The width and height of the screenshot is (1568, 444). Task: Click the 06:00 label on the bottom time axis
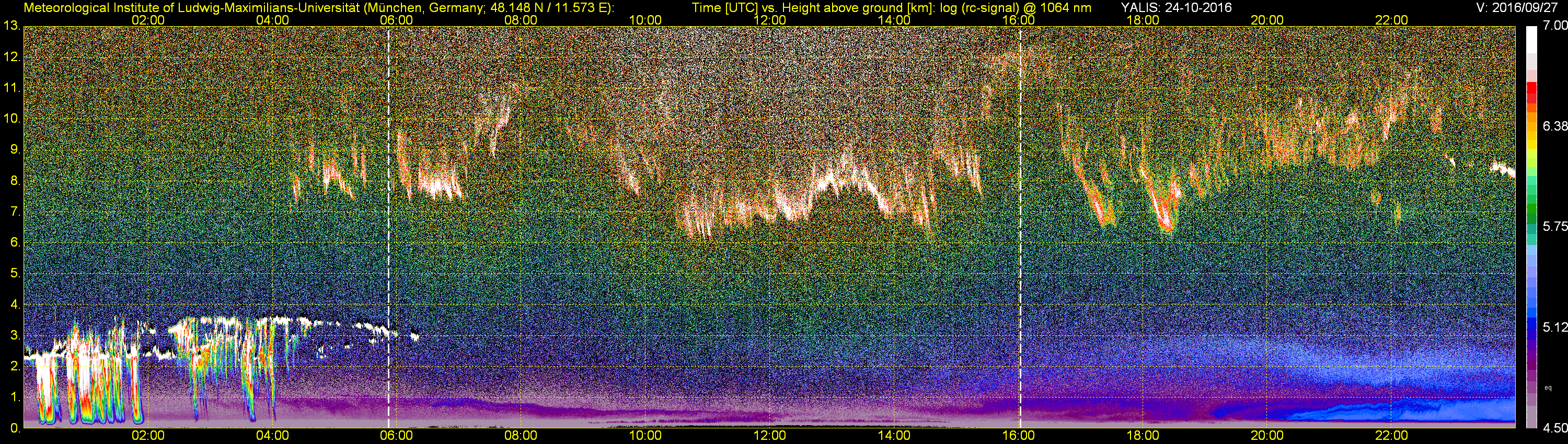click(x=396, y=436)
